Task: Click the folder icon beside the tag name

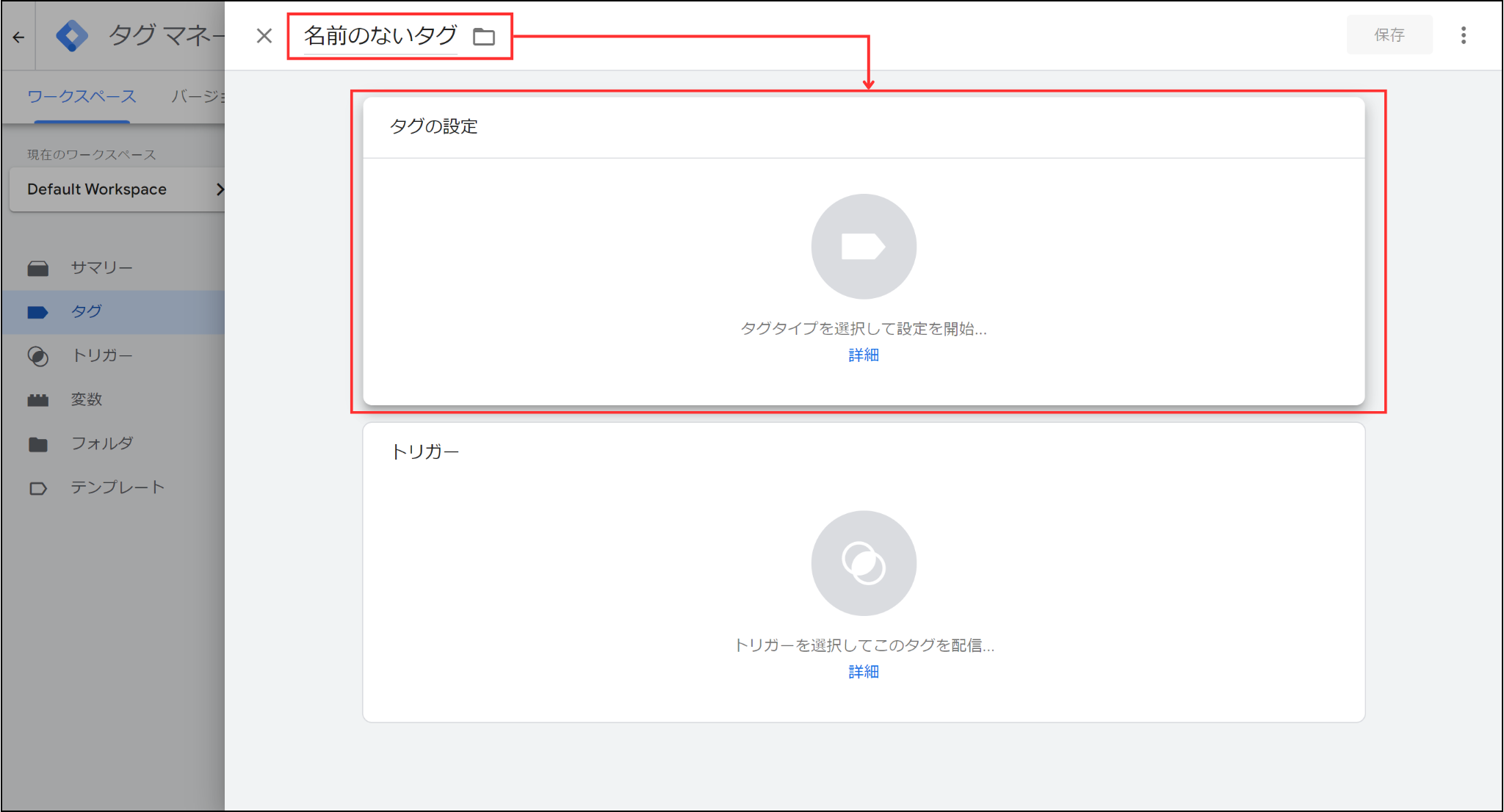Action: pyautogui.click(x=484, y=36)
